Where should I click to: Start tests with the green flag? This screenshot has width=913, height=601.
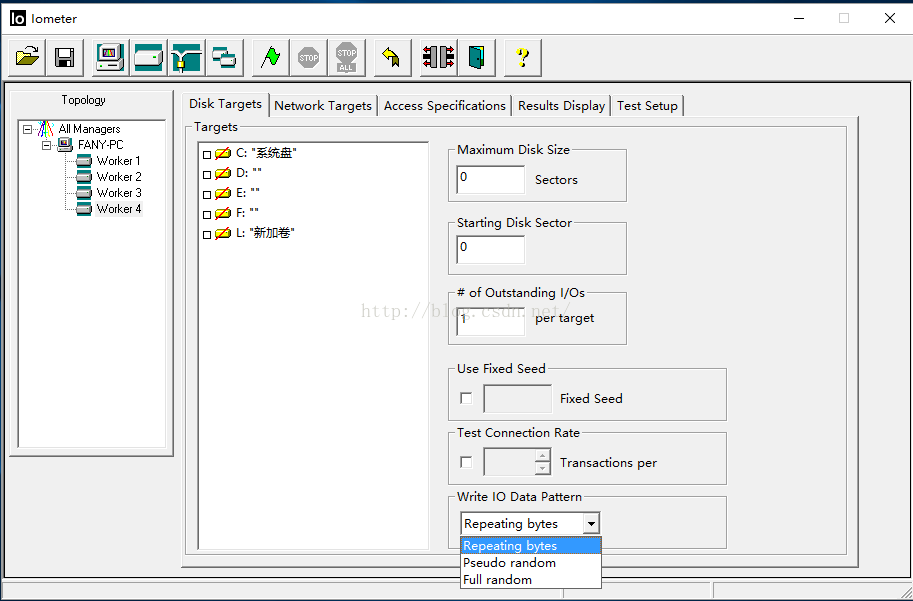(271, 58)
